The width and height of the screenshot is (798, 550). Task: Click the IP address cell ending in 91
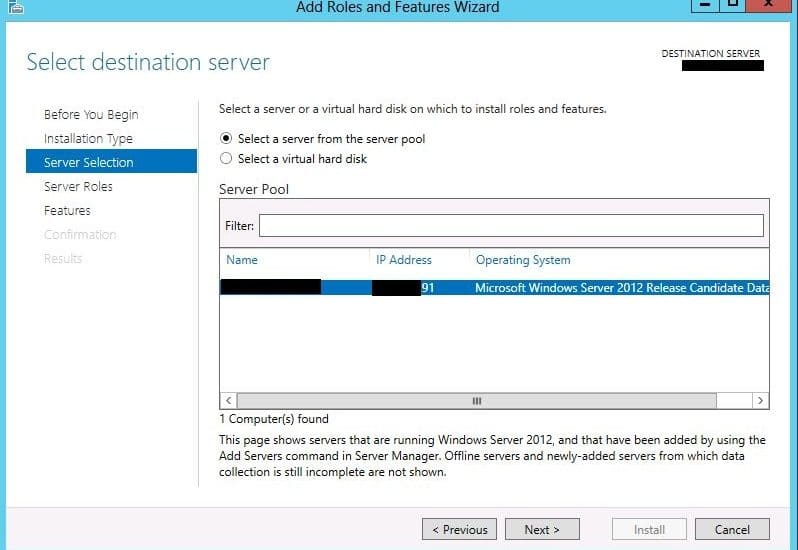click(x=403, y=287)
